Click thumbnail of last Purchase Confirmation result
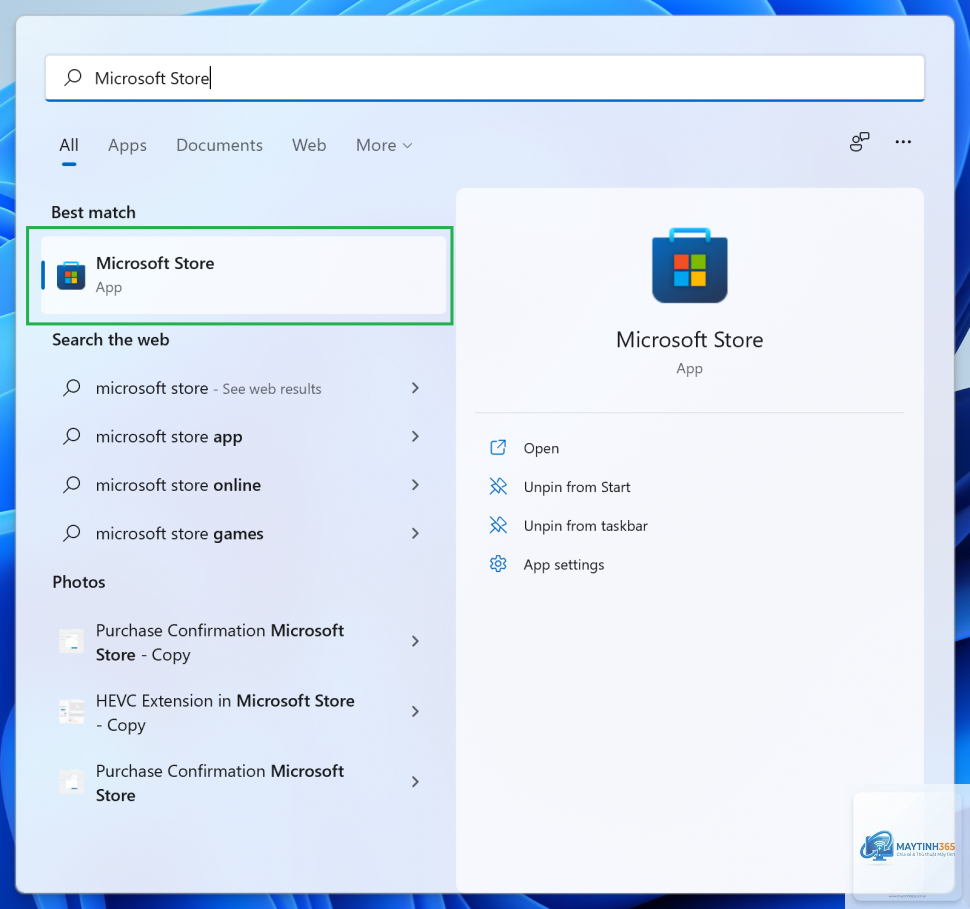Screen dimensions: 970x909 [x=71, y=782]
